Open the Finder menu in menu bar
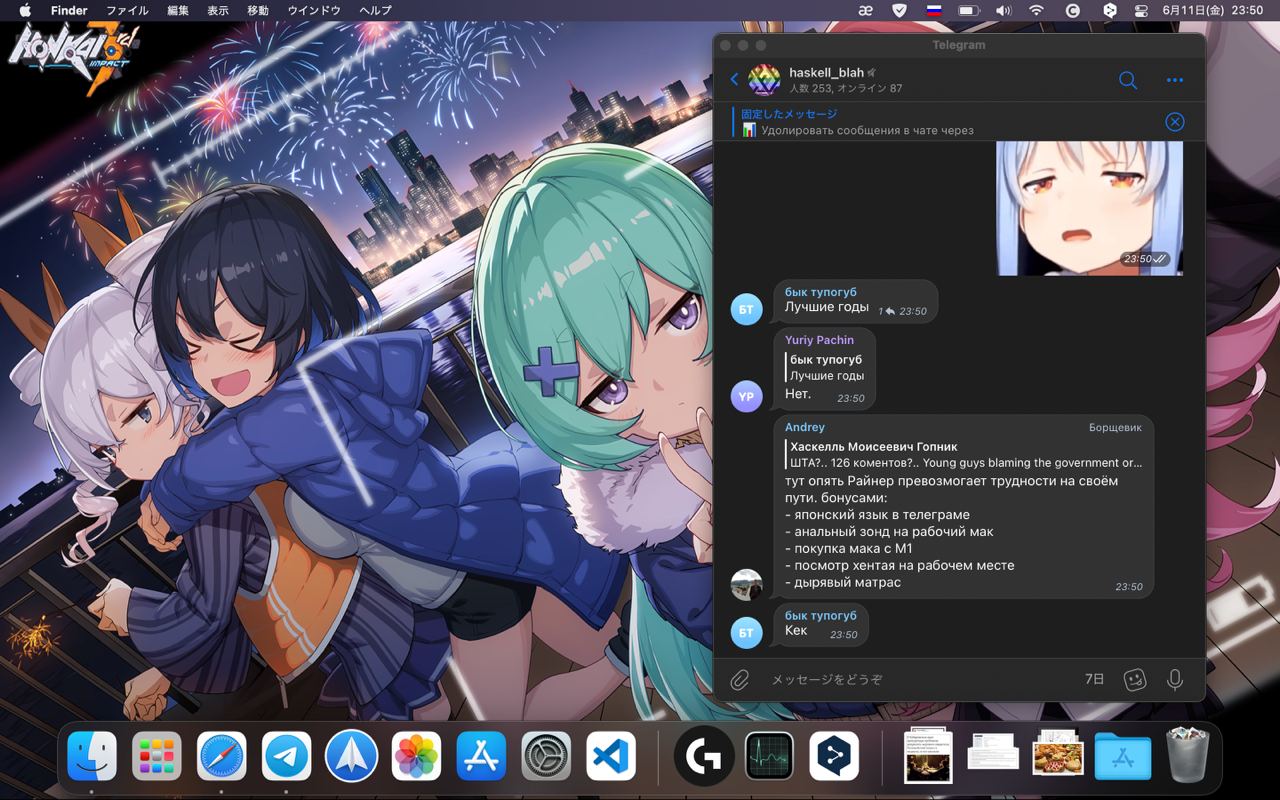 coord(69,10)
